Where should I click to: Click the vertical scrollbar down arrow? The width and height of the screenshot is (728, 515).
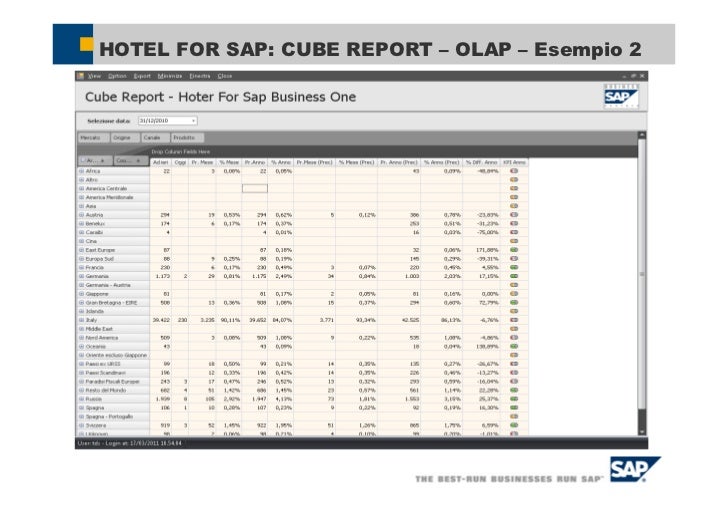[642, 432]
